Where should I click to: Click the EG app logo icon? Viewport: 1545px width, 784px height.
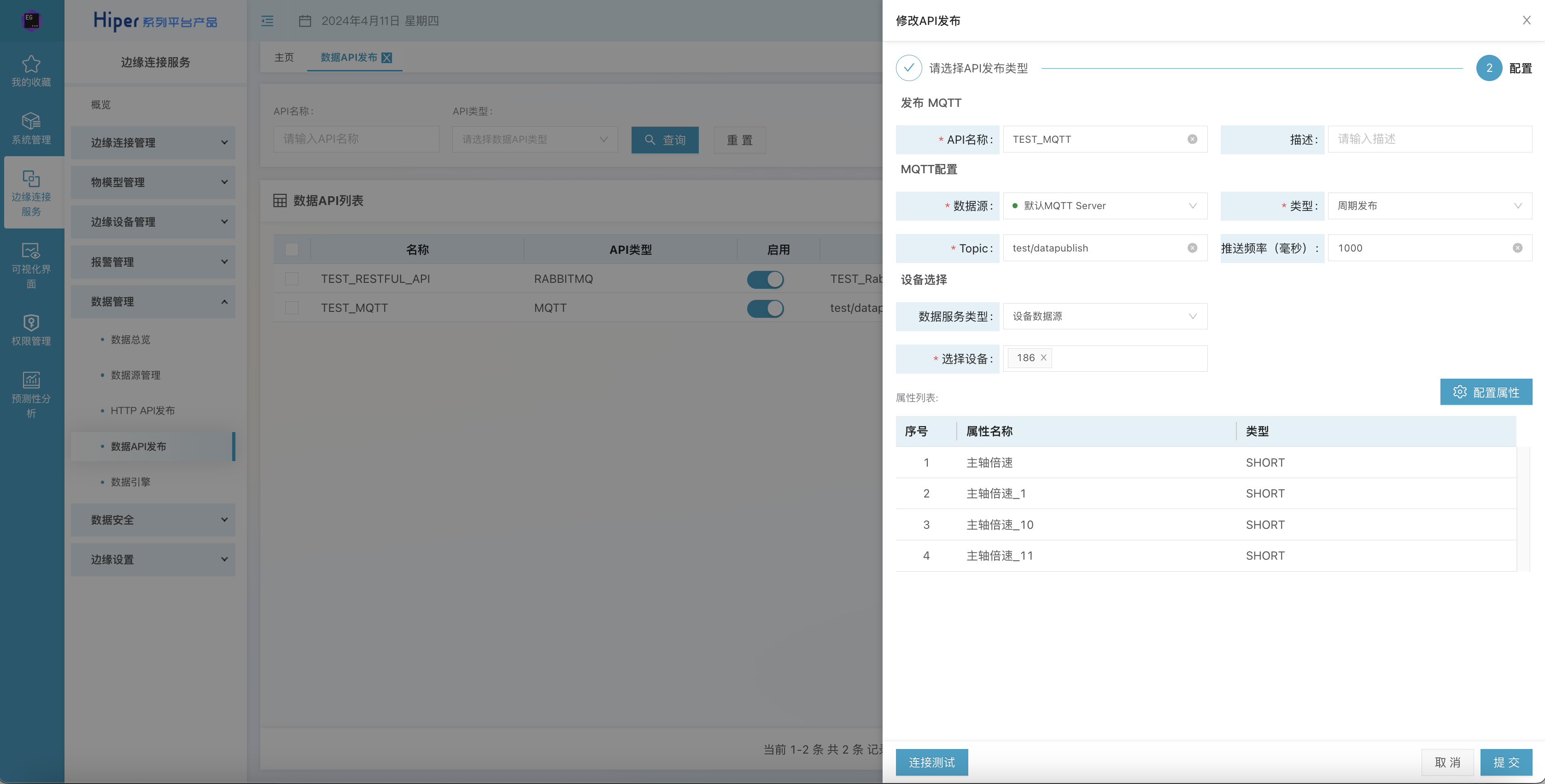[x=31, y=20]
